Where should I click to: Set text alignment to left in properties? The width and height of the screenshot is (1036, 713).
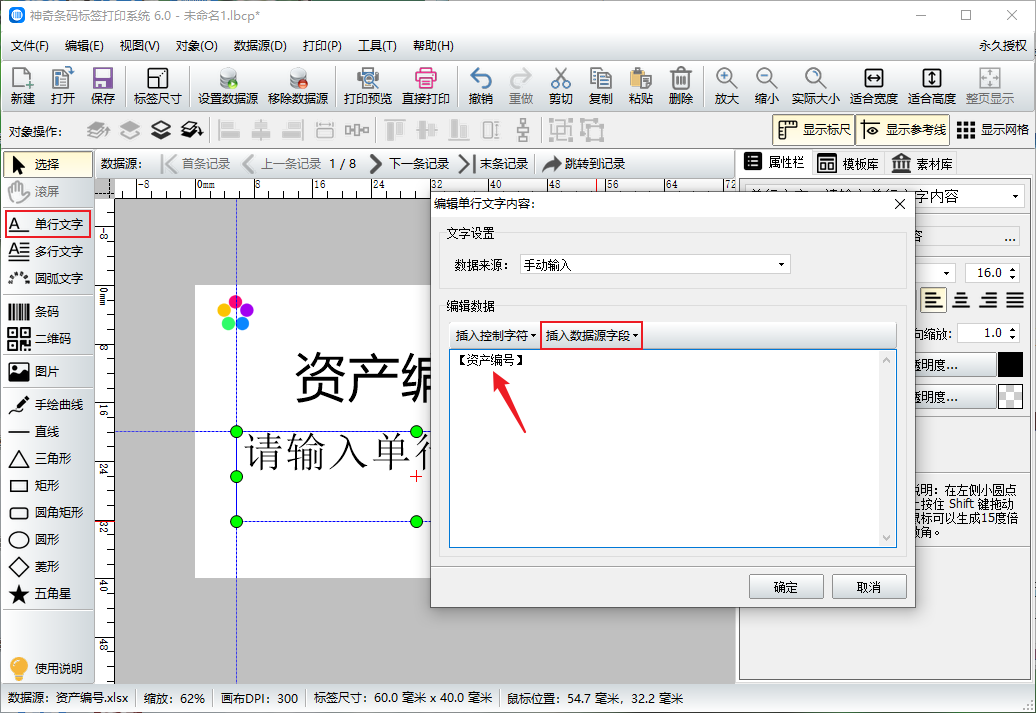pos(933,301)
